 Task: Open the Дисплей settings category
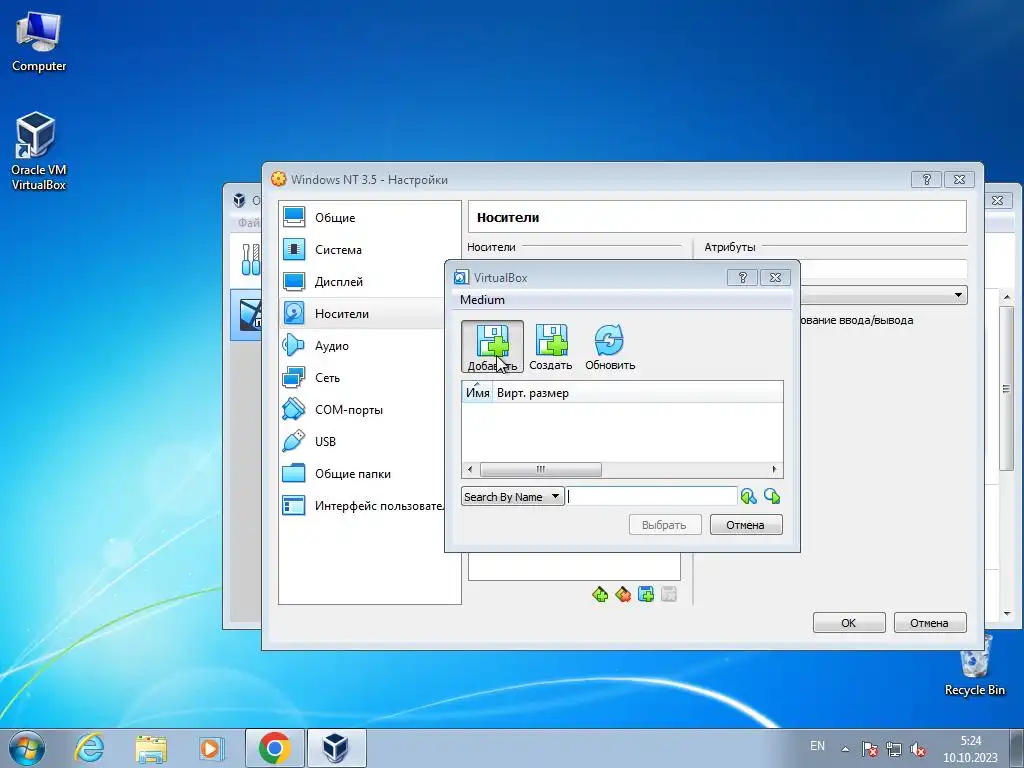(370, 281)
